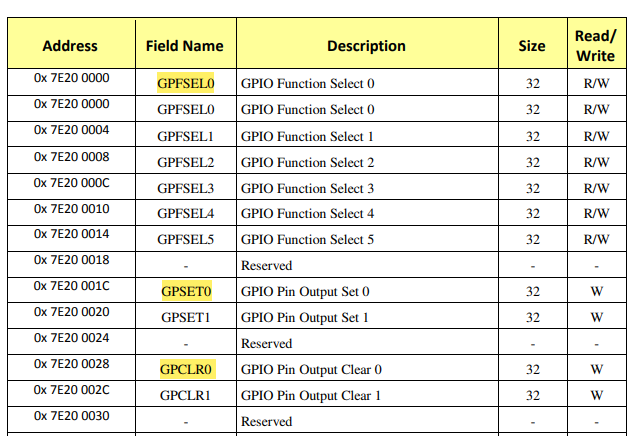Click the highlighted GPSET0 field name
The height and width of the screenshot is (436, 642).
[185, 291]
